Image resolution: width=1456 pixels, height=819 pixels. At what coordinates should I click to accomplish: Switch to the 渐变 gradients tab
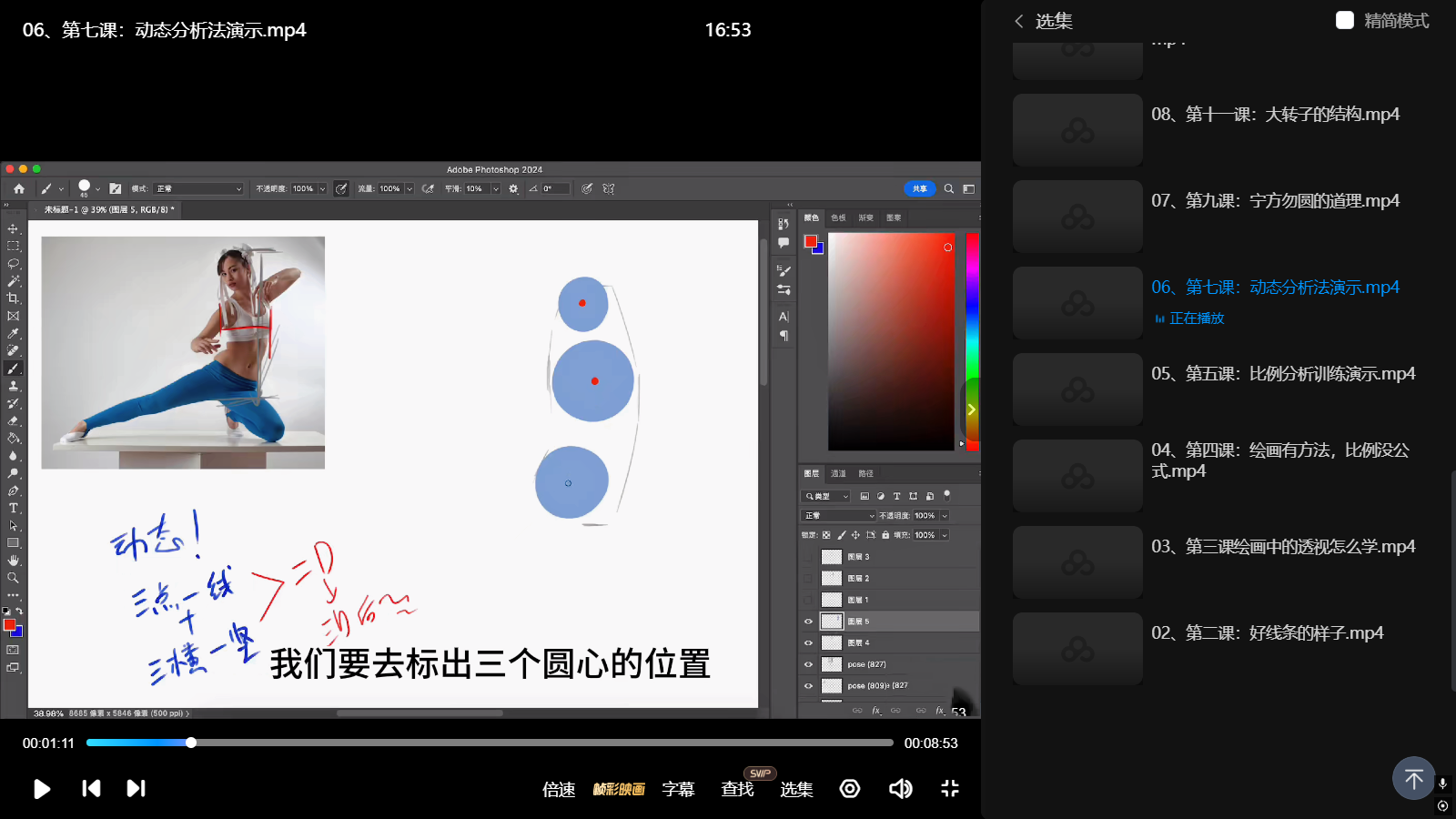tap(865, 217)
